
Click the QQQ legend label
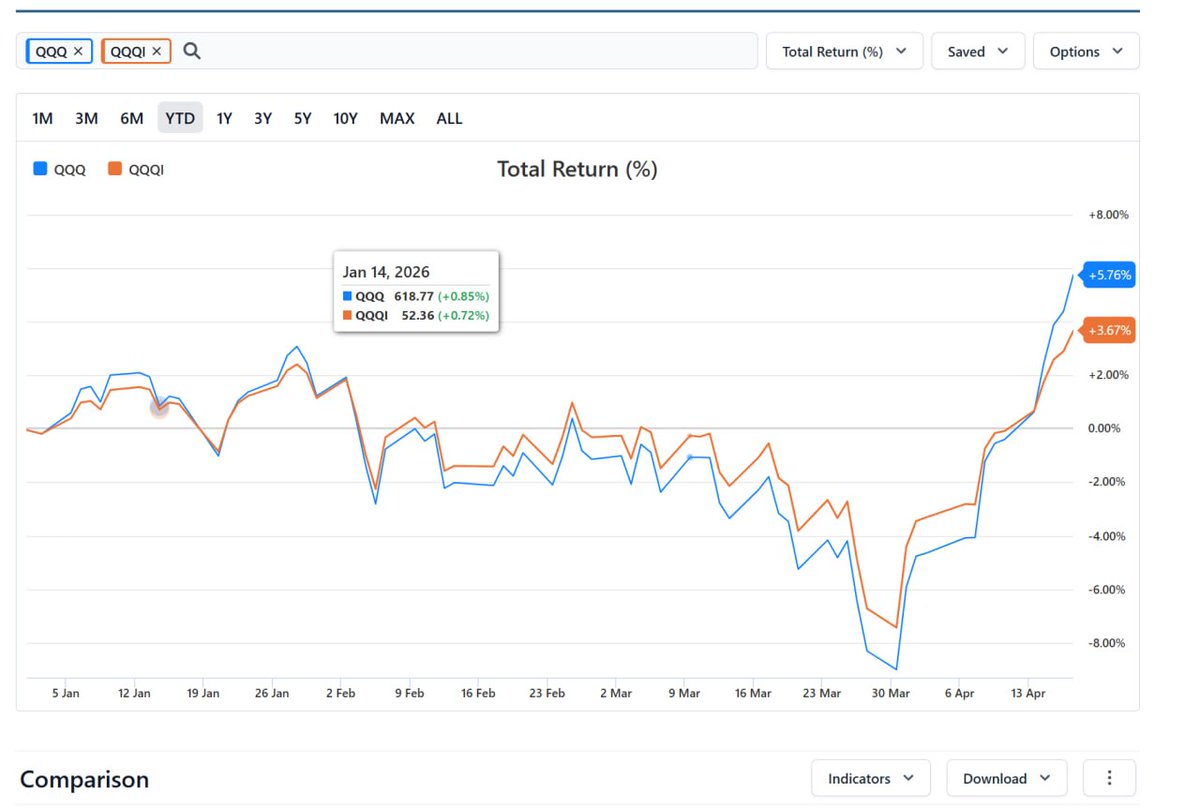coord(70,170)
